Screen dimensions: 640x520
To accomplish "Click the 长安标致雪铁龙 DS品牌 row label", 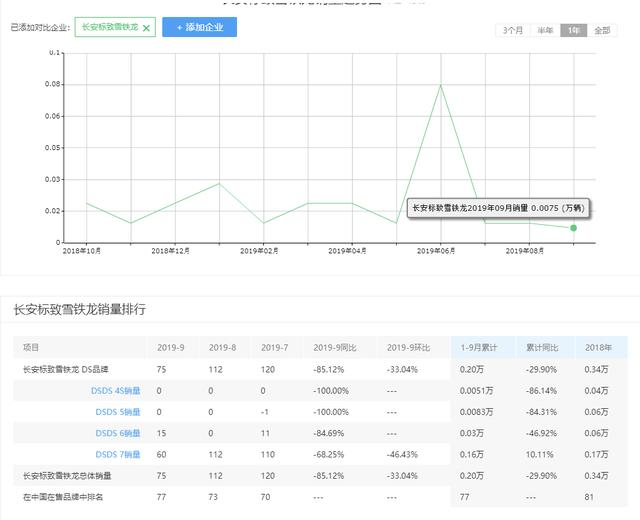I will (66, 369).
